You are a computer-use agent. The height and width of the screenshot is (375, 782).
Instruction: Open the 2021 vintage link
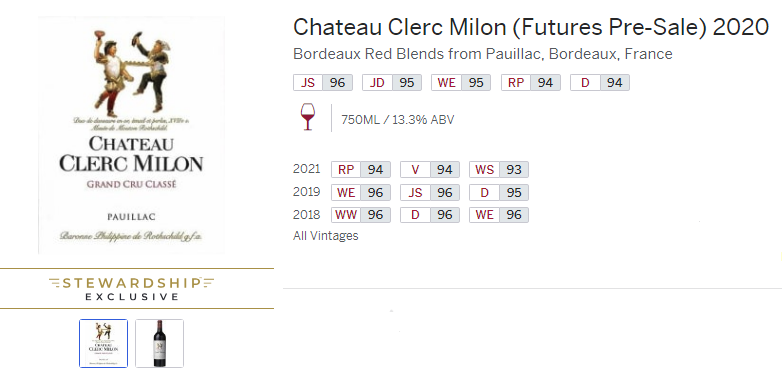(306, 169)
